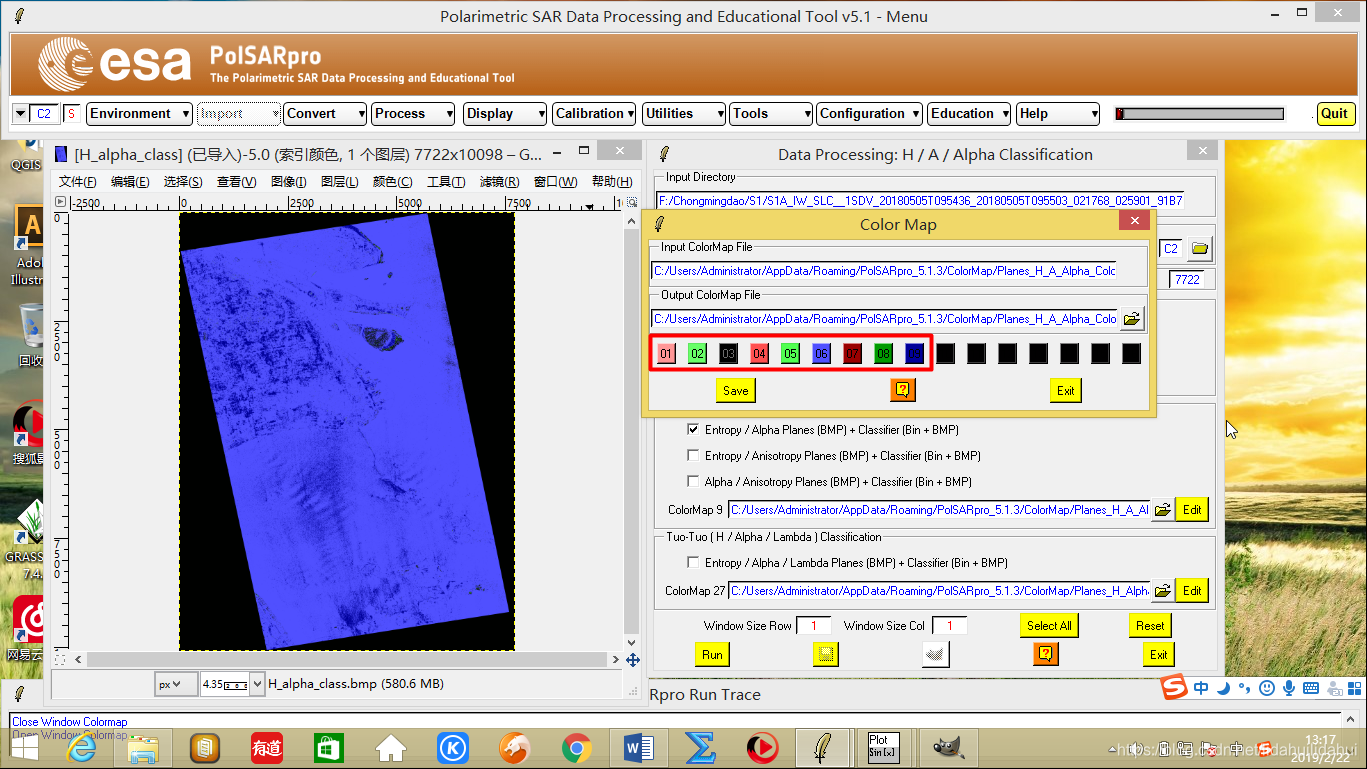Open help icon in Color Map dialog

click(x=903, y=390)
